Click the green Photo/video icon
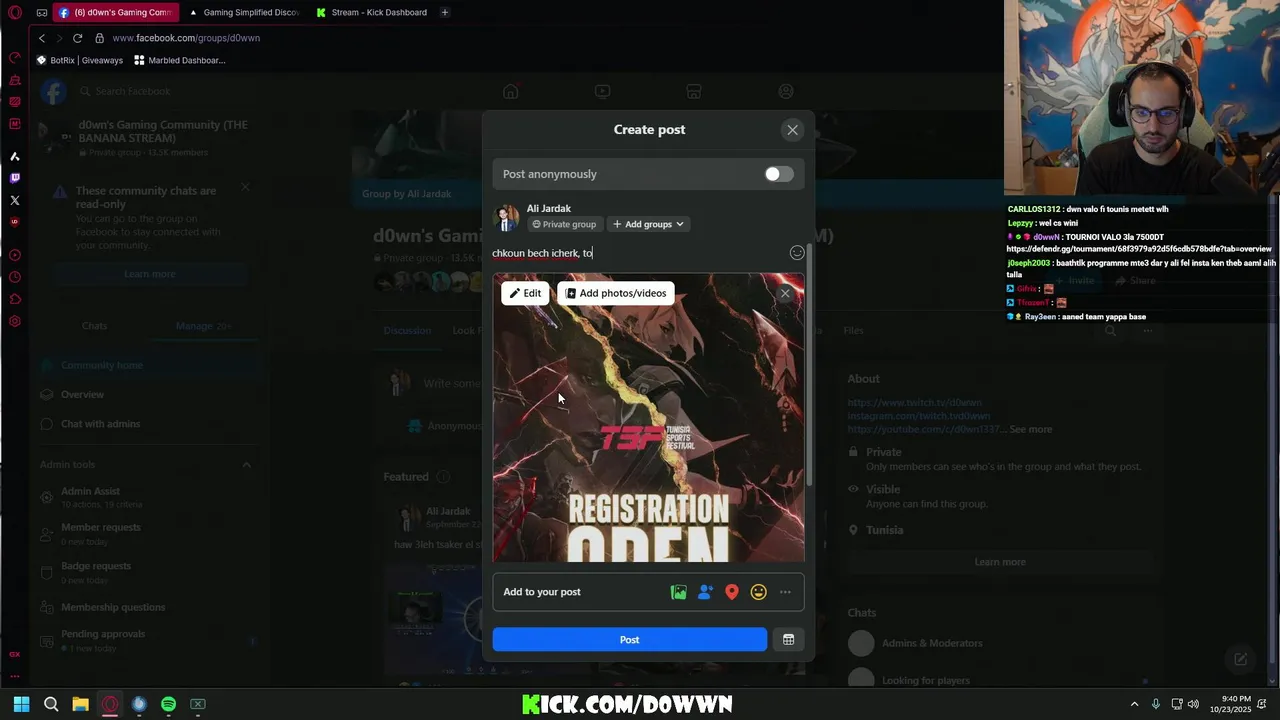 pos(679,592)
